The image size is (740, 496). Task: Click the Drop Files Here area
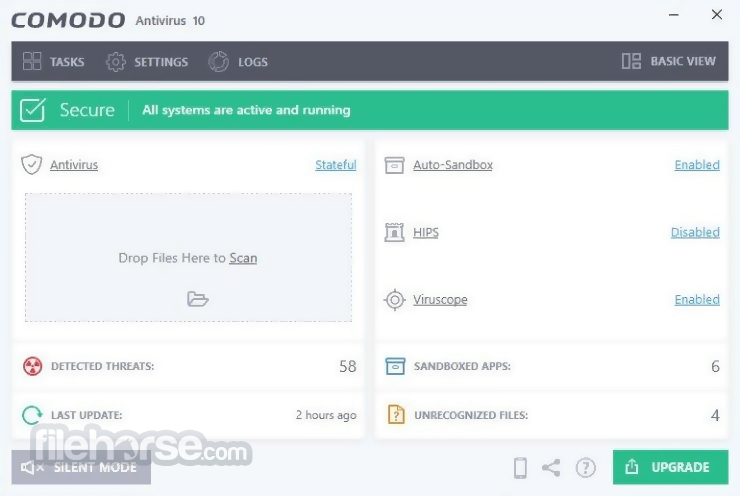pyautogui.click(x=188, y=257)
